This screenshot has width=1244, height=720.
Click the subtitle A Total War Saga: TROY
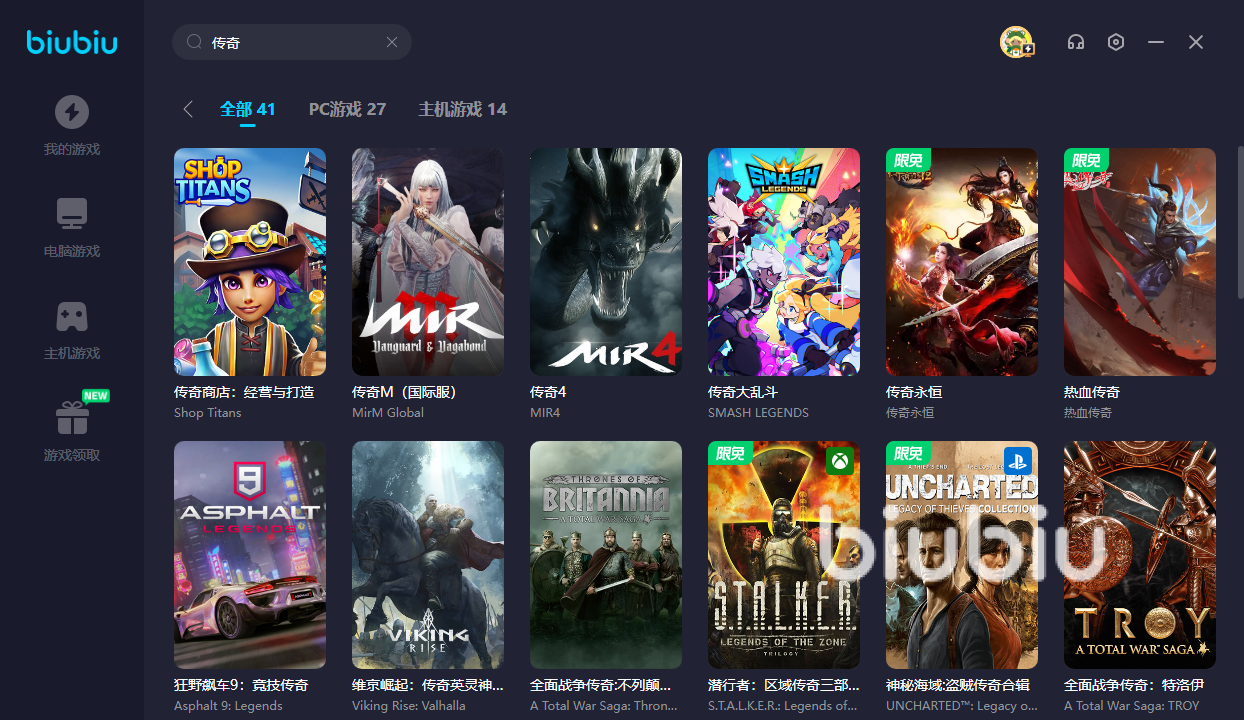(x=1131, y=706)
